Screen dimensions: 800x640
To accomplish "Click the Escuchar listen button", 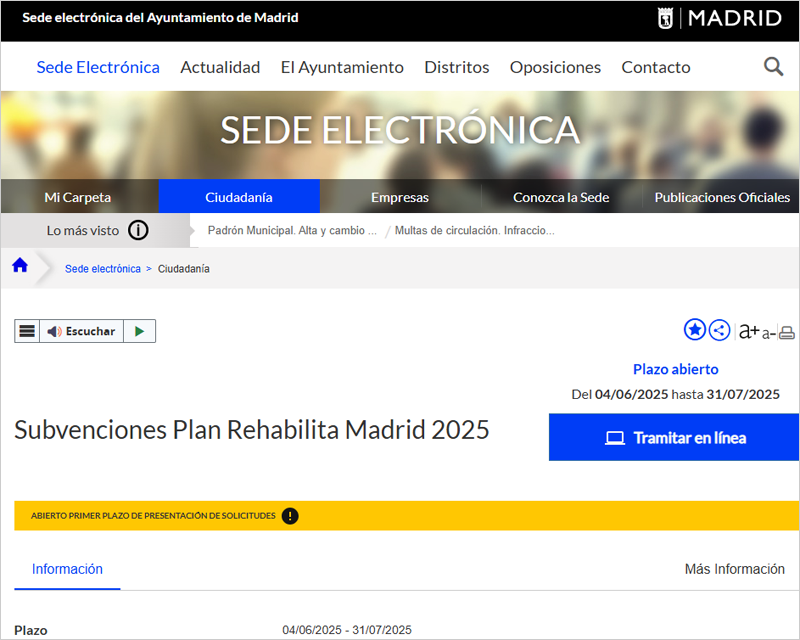I will [x=82, y=331].
